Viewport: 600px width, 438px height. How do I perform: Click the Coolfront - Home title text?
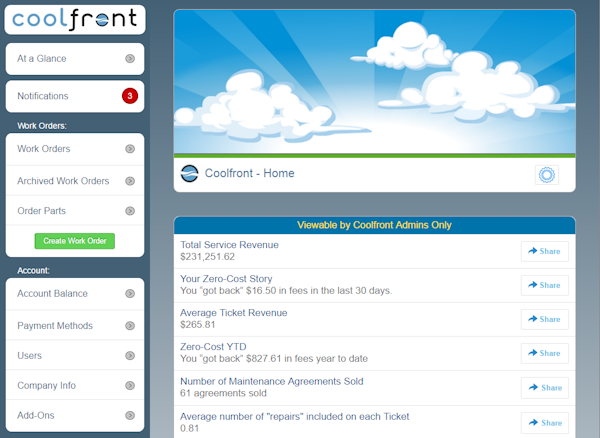pos(249,173)
